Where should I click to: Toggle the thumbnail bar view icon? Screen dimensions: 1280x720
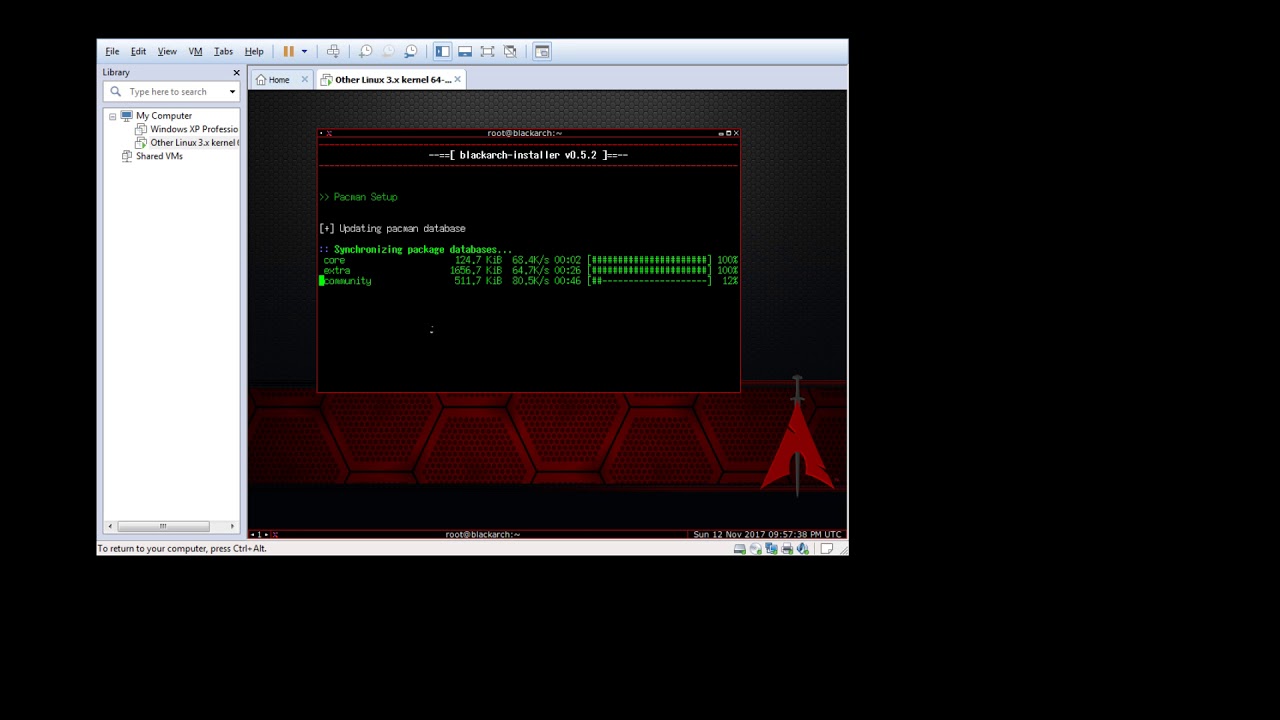pyautogui.click(x=465, y=51)
